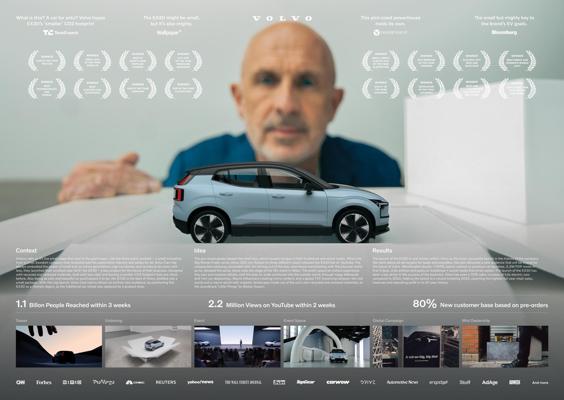Image resolution: width=564 pixels, height=400 pixels.
Task: Click "1.1 Billion People Reached within 3 weeks"
Action: (x=73, y=304)
